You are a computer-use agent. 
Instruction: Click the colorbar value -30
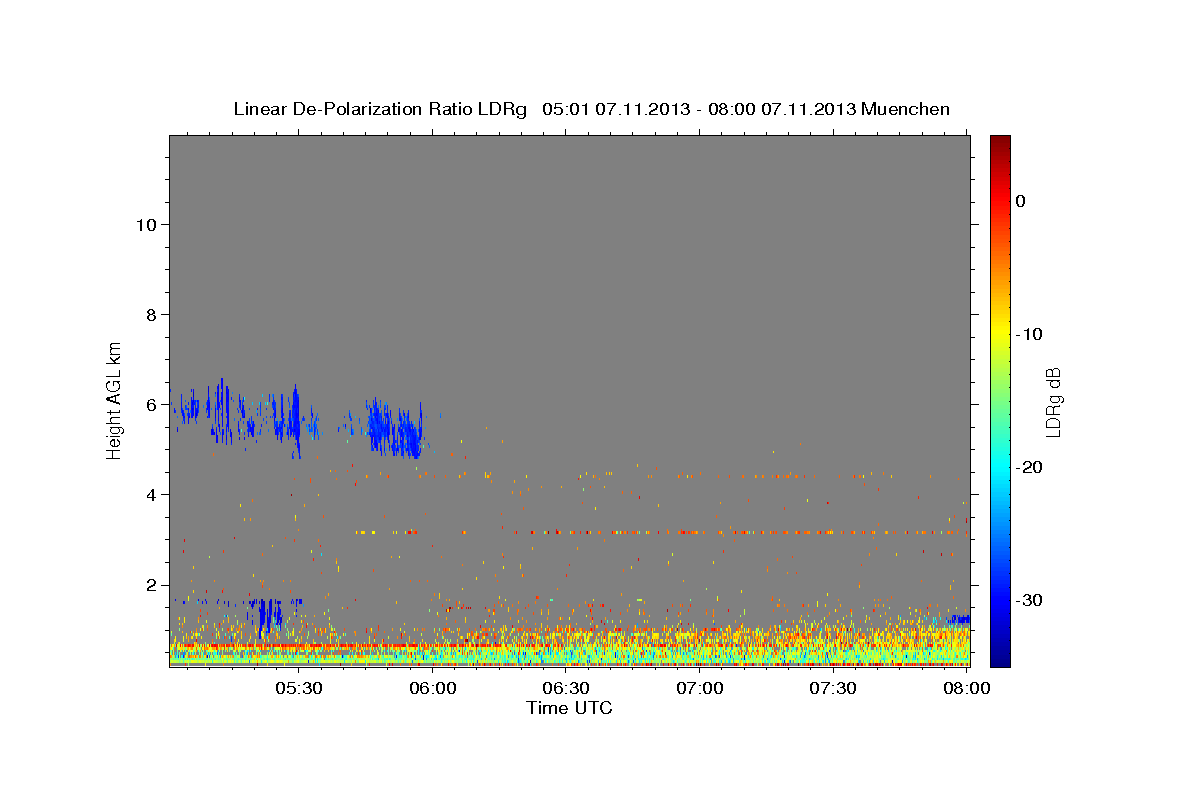[1031, 600]
